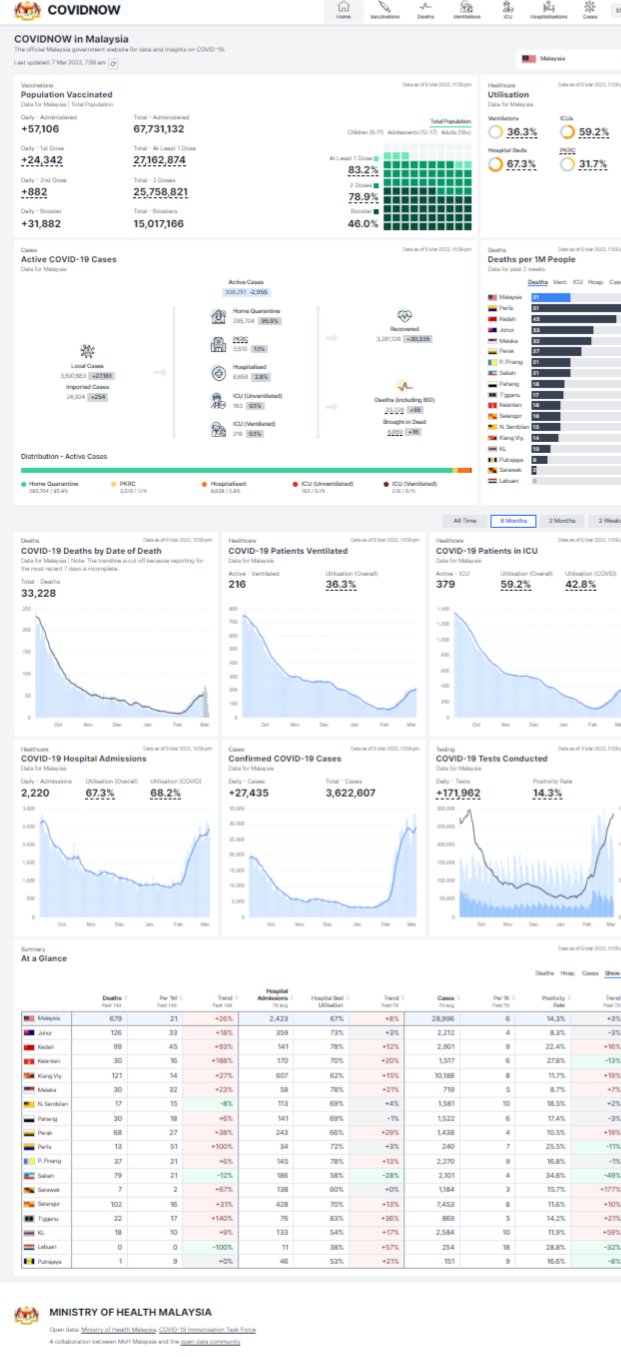Click the 83.2% At Least 1 Dose value
Image resolution: width=621 pixels, height=1357 pixels.
coord(363,170)
